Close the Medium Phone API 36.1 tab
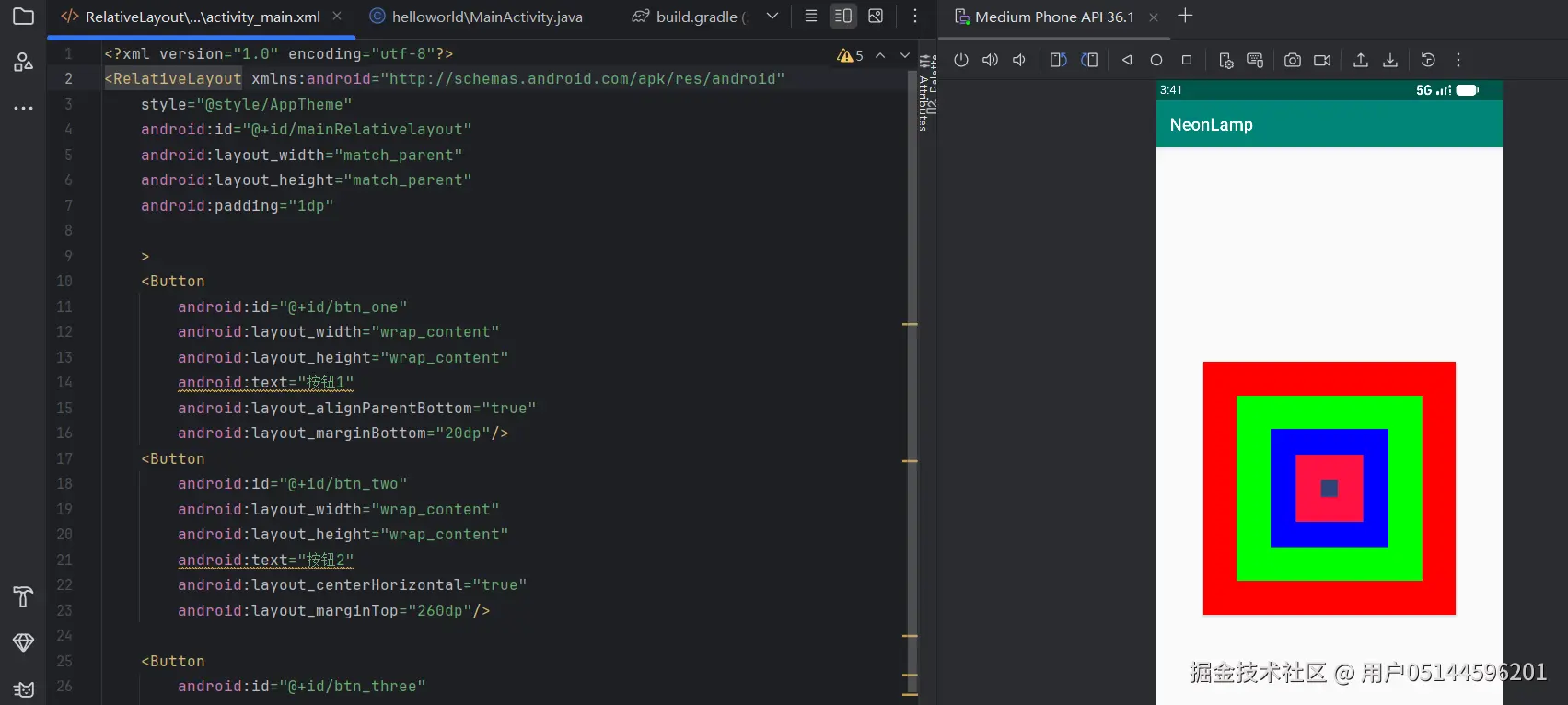The height and width of the screenshot is (705, 1568). point(1153,17)
